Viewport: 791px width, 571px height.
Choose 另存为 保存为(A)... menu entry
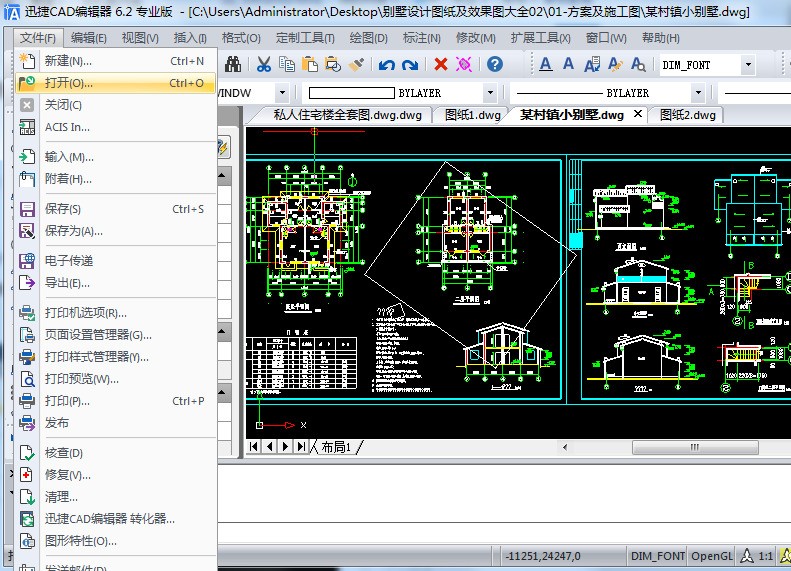point(116,231)
